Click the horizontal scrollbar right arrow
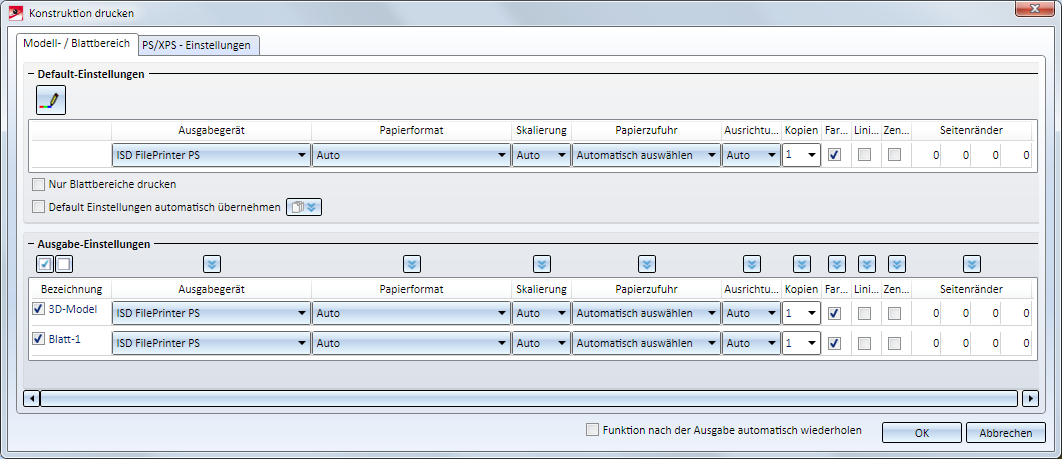Viewport: 1062px width, 459px height. tap(1031, 399)
